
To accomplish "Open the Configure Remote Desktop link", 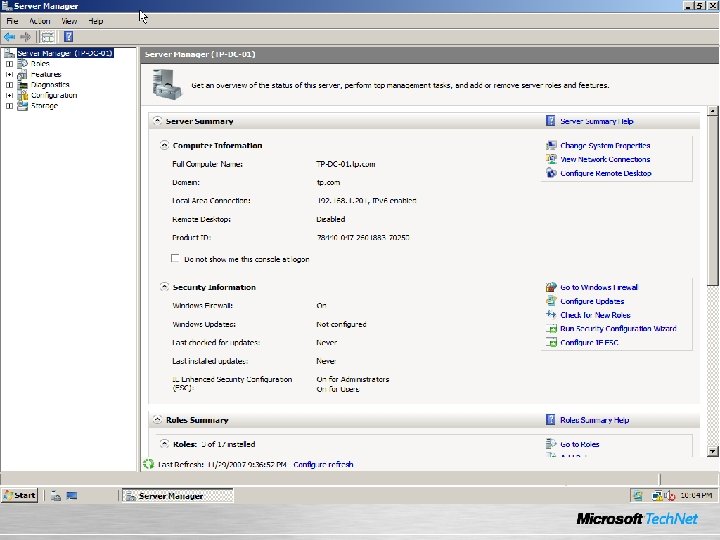I will point(606,173).
